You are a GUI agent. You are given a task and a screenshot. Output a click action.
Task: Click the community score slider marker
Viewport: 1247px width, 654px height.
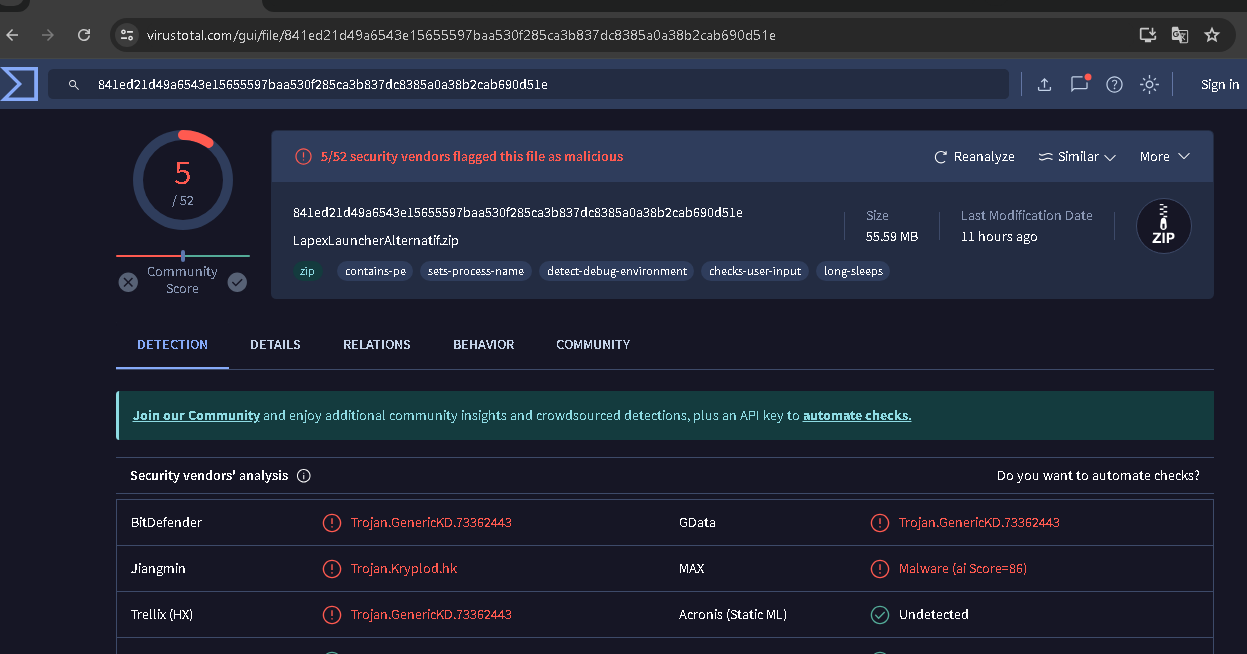183,256
